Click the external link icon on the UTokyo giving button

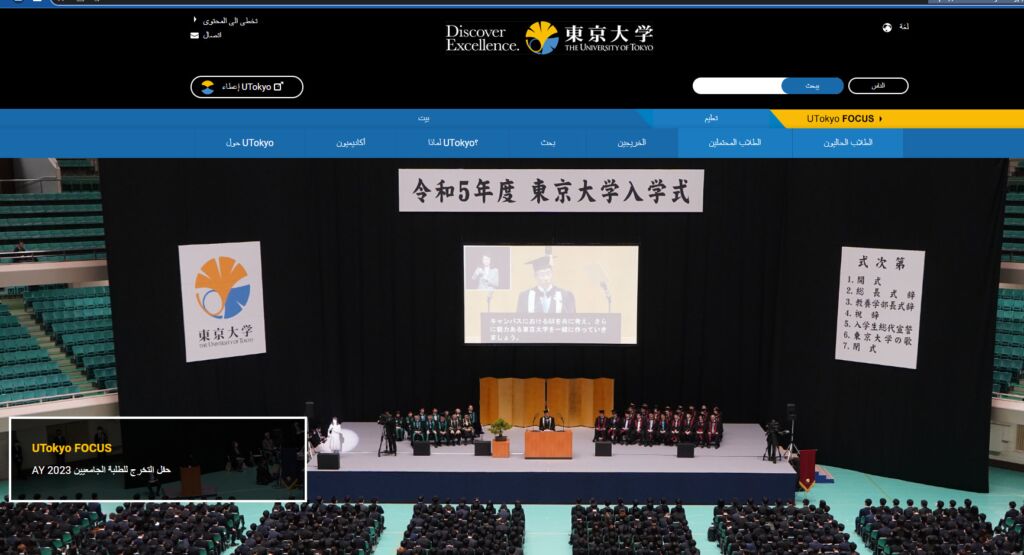coord(278,87)
